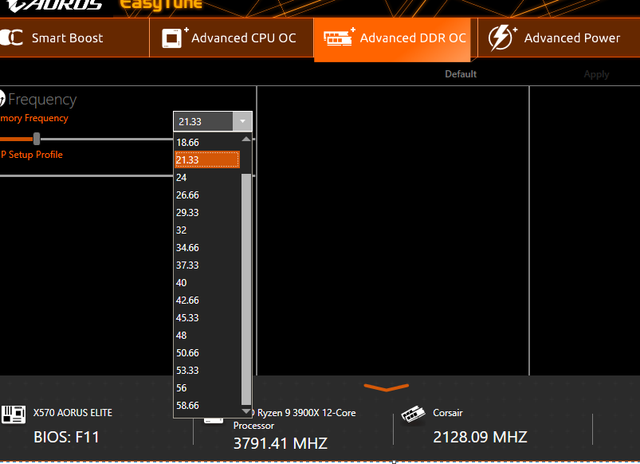Click the 3791.41 MHZ CPU speed
The width and height of the screenshot is (640, 464).
[280, 444]
